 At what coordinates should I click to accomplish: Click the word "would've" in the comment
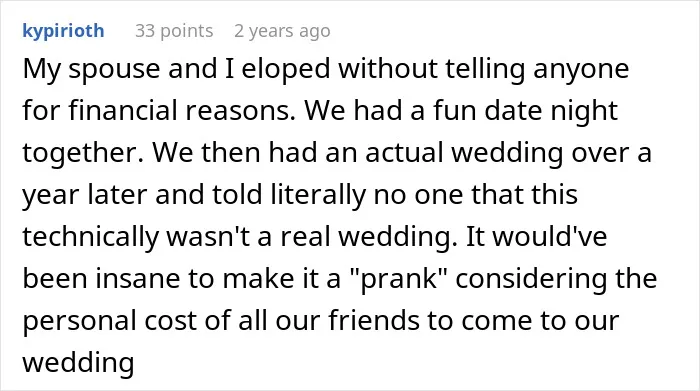(x=550, y=237)
